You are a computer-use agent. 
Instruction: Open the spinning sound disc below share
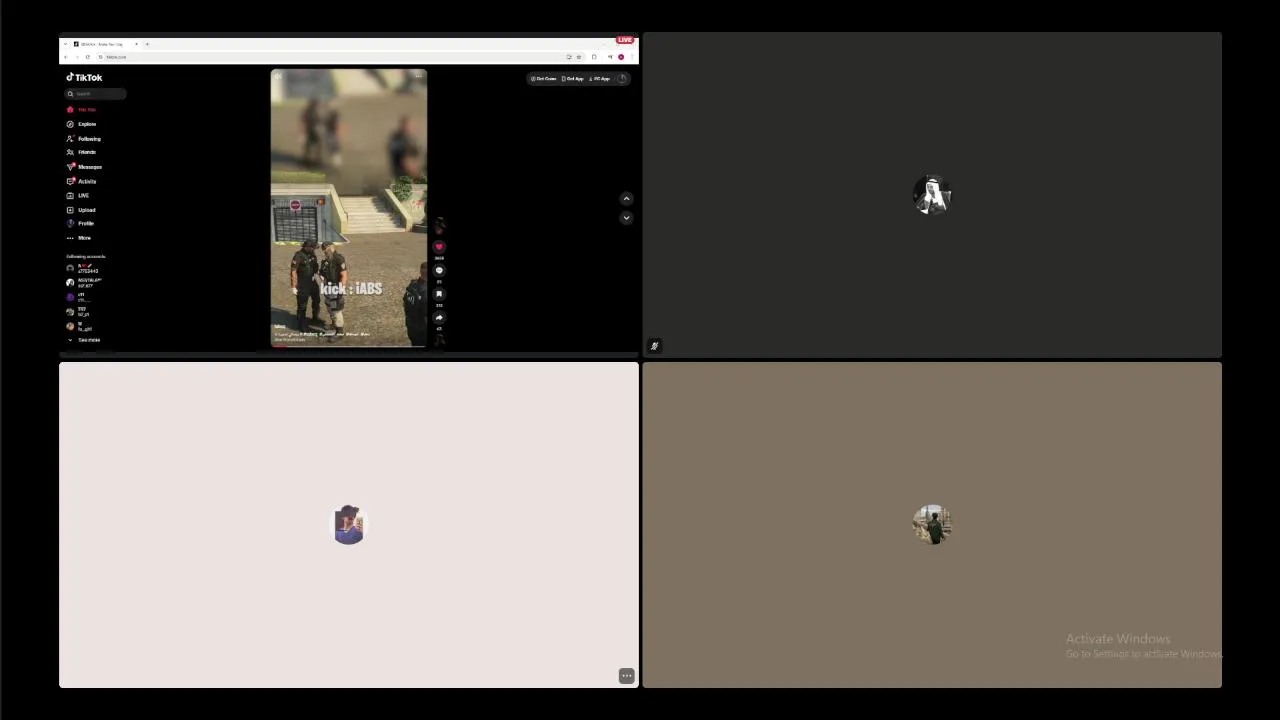click(439, 340)
